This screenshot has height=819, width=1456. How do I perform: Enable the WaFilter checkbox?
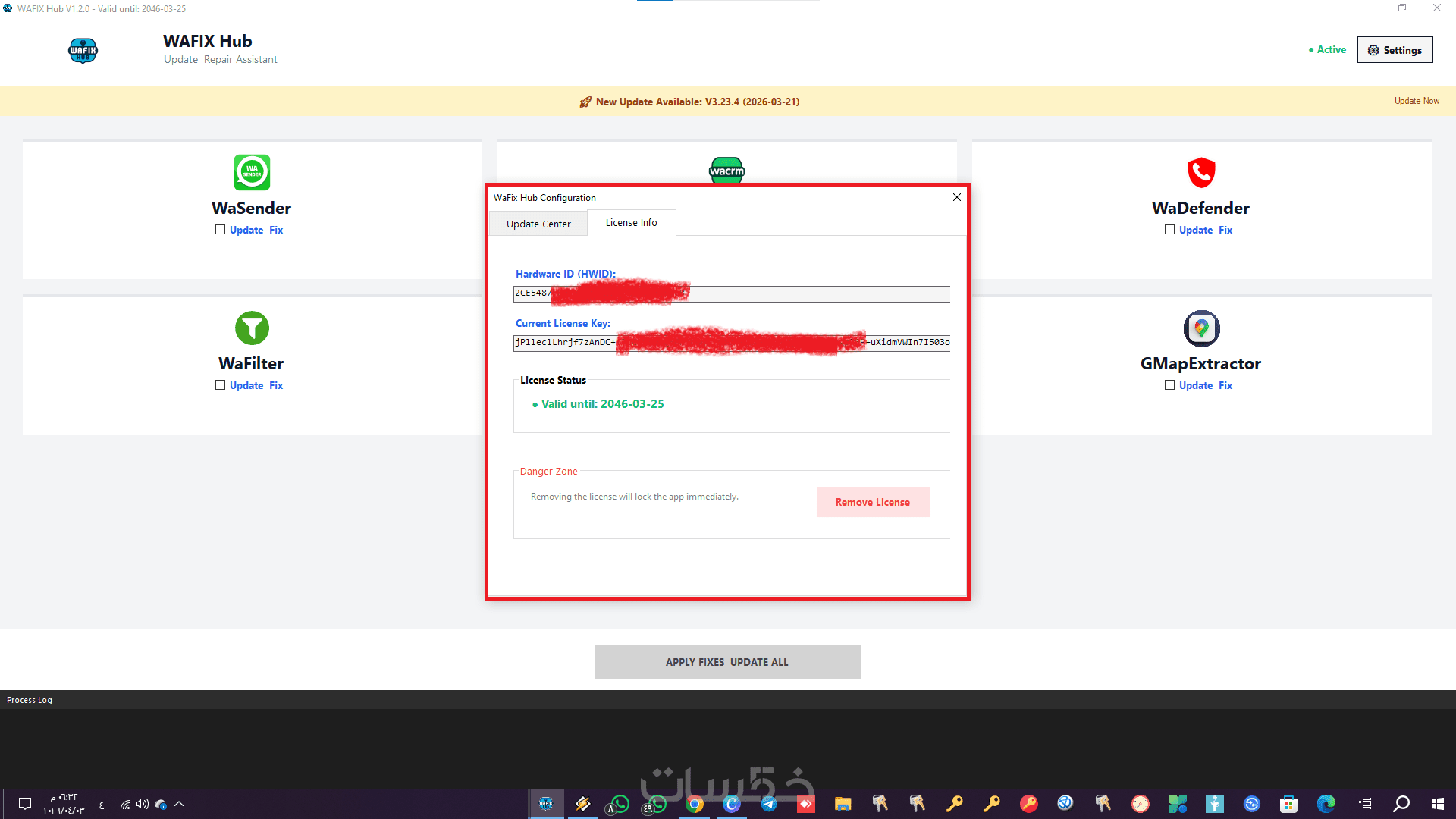click(220, 385)
